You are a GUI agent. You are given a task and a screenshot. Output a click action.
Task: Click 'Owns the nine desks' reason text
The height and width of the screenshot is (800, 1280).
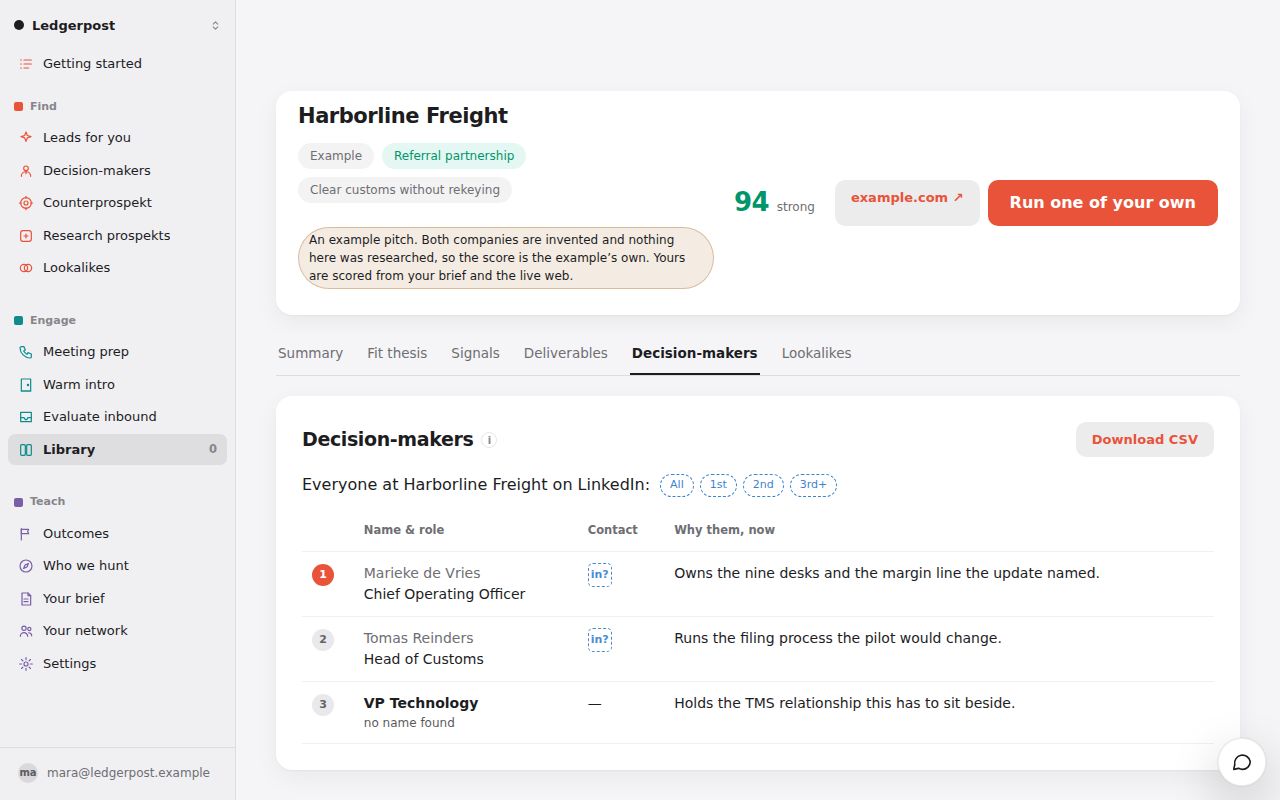point(887,574)
